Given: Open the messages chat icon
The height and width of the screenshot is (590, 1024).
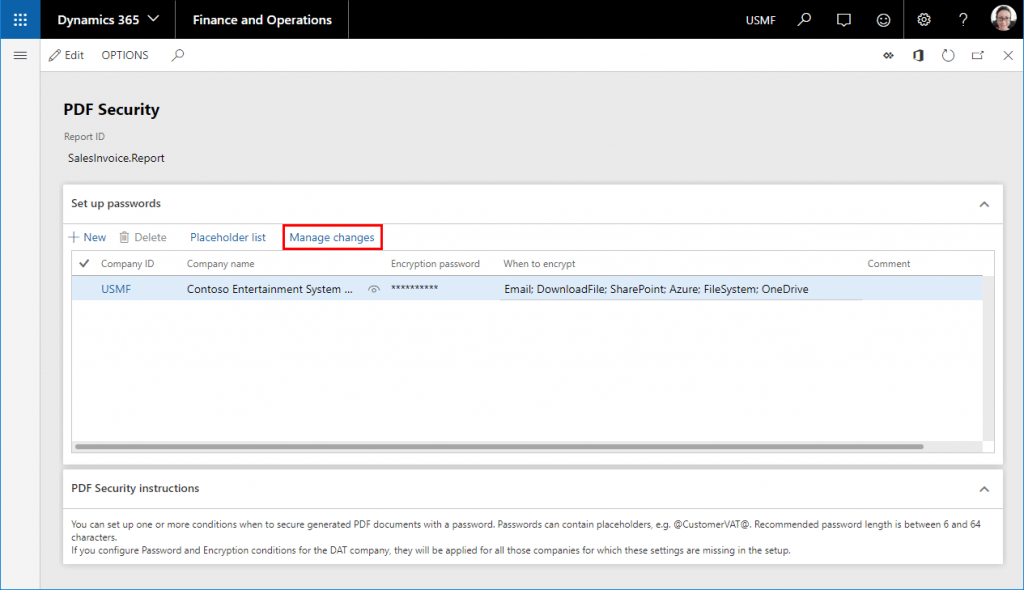Looking at the screenshot, I should [x=844, y=20].
